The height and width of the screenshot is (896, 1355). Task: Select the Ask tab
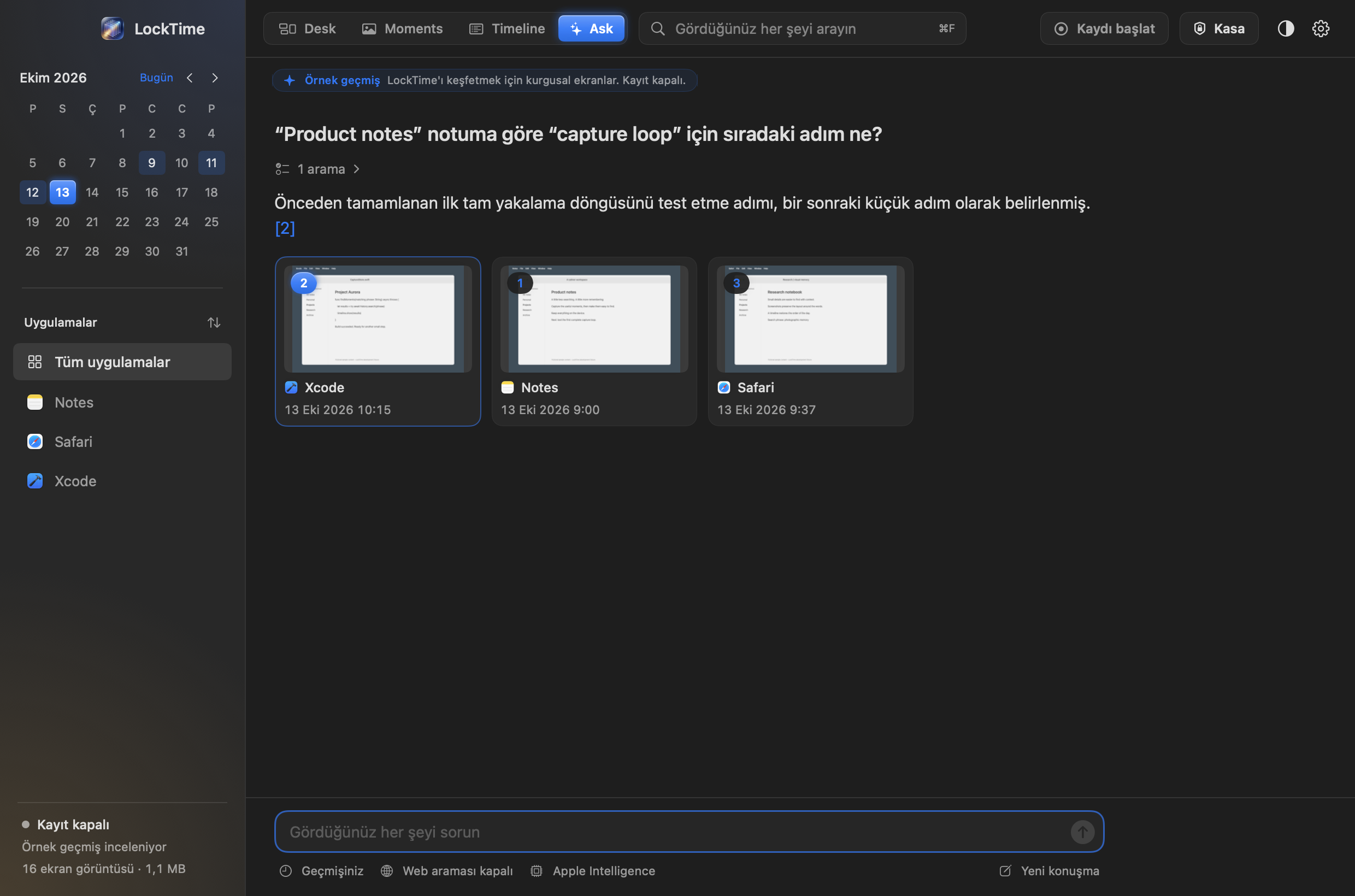point(591,28)
